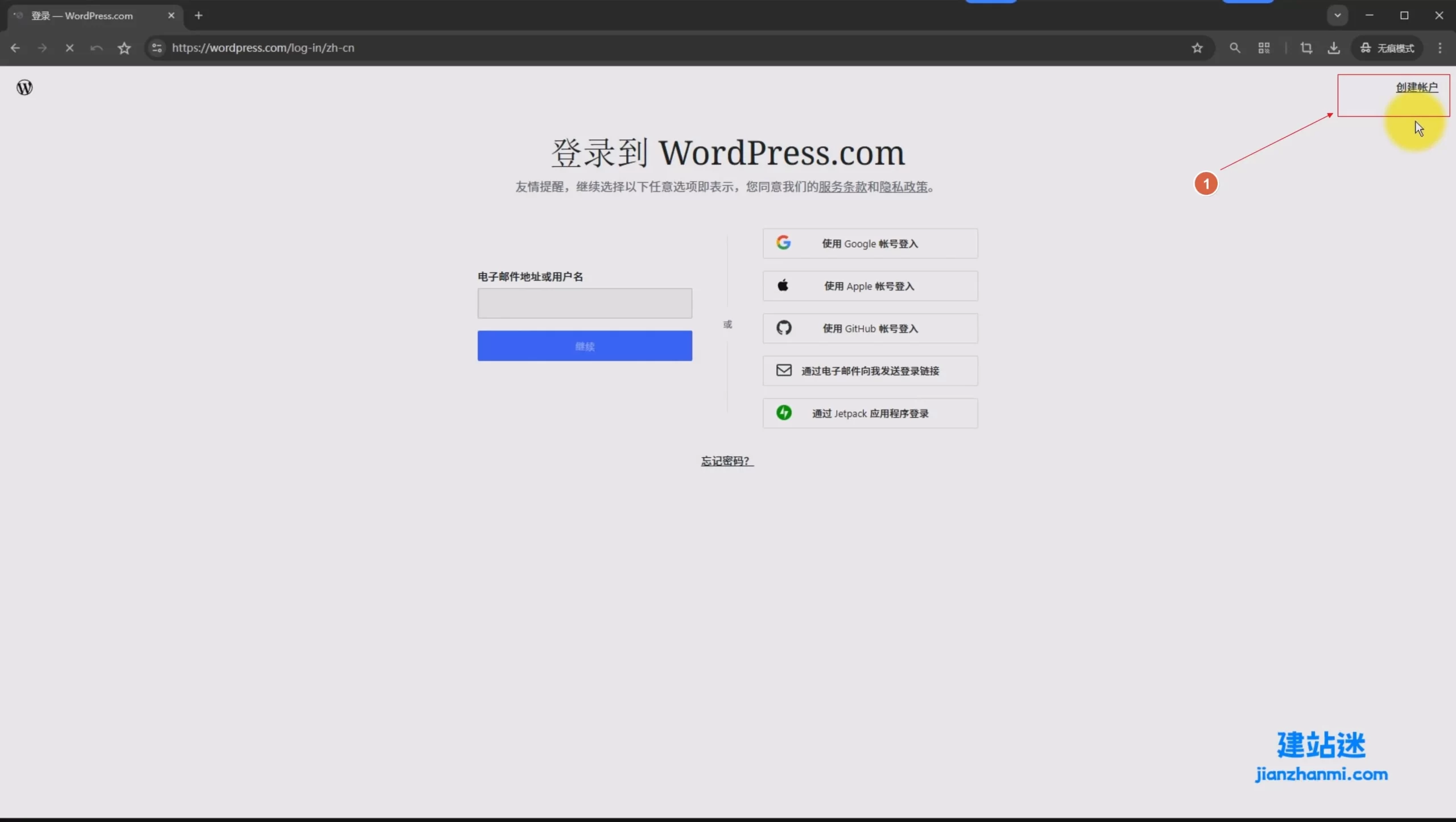Expand the tab search chevron in the title bar
Screen dimensions: 1456x822
(1338, 15)
